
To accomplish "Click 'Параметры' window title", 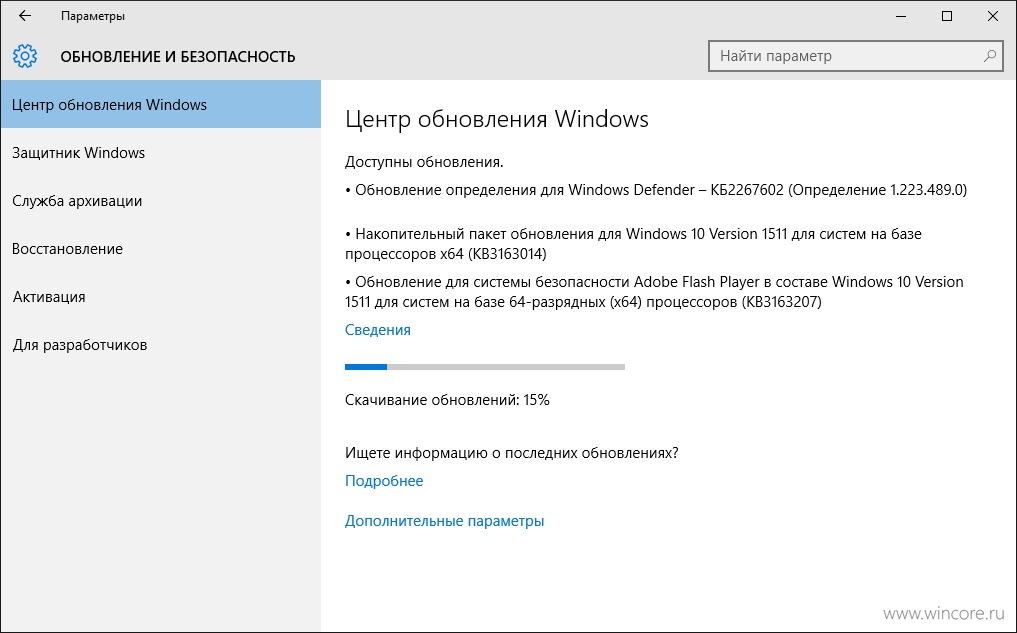I will [93, 16].
